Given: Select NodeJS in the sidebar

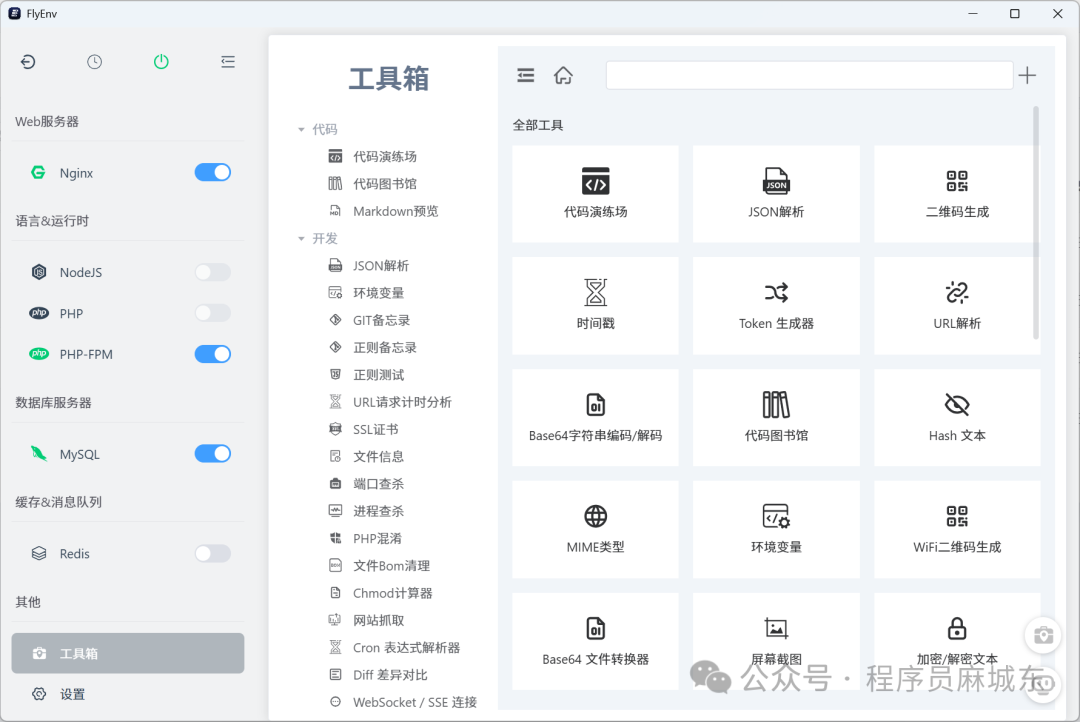Looking at the screenshot, I should 81,272.
